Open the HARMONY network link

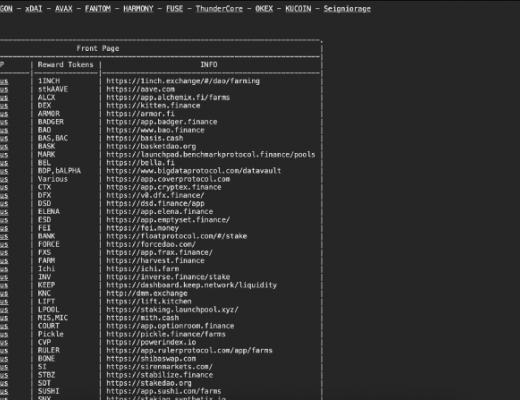pyautogui.click(x=138, y=9)
